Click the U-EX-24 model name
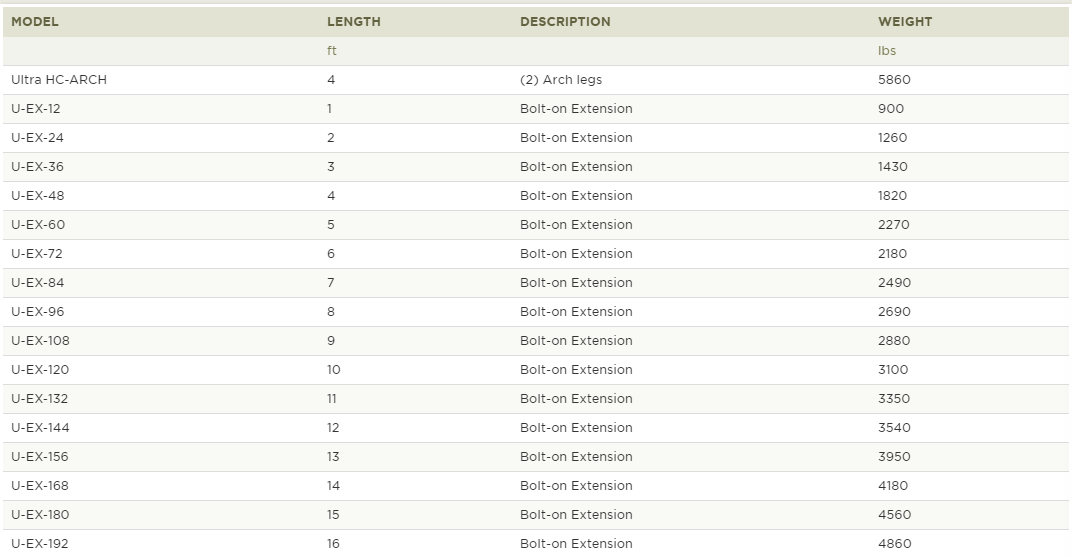The height and width of the screenshot is (557, 1072). pos(37,138)
